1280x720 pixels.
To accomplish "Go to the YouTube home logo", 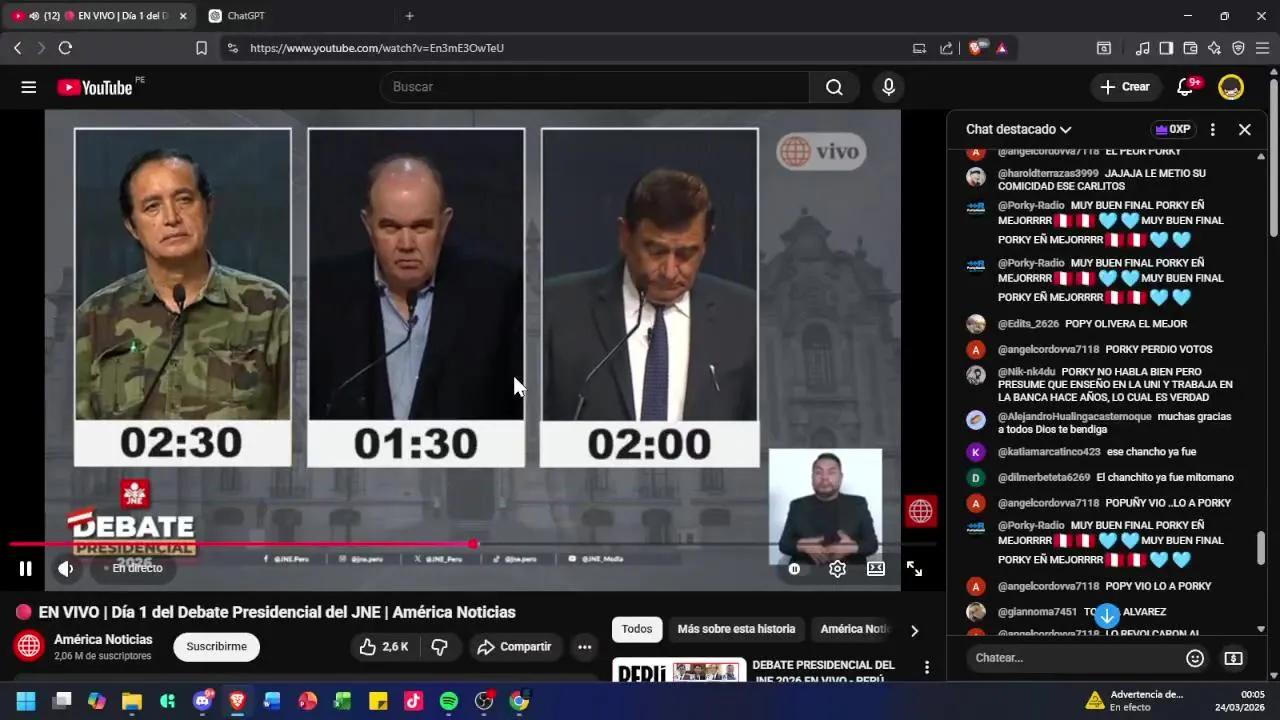I will coord(95,87).
